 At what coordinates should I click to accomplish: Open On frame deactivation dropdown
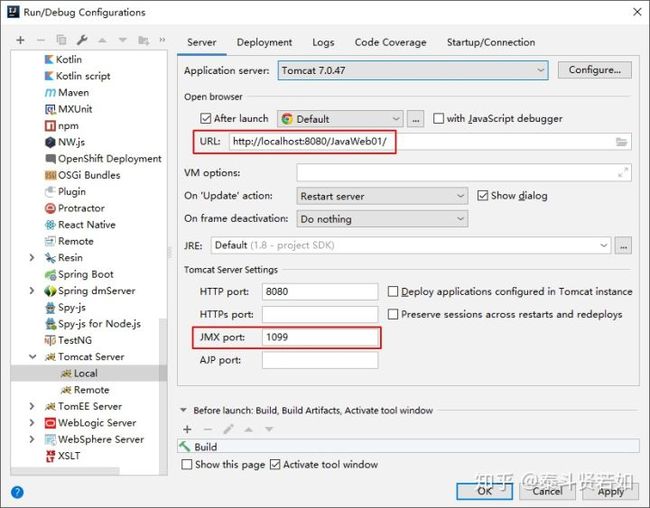point(382,219)
